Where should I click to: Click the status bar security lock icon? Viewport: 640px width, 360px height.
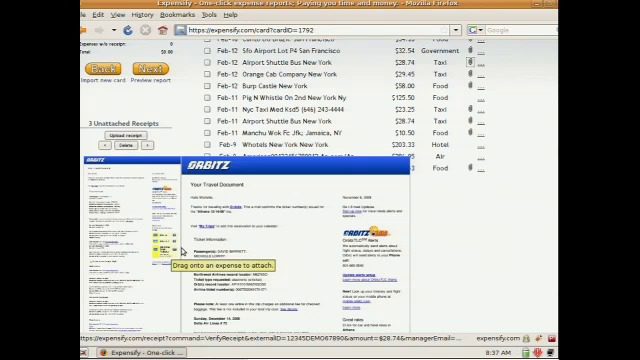pos(526,338)
